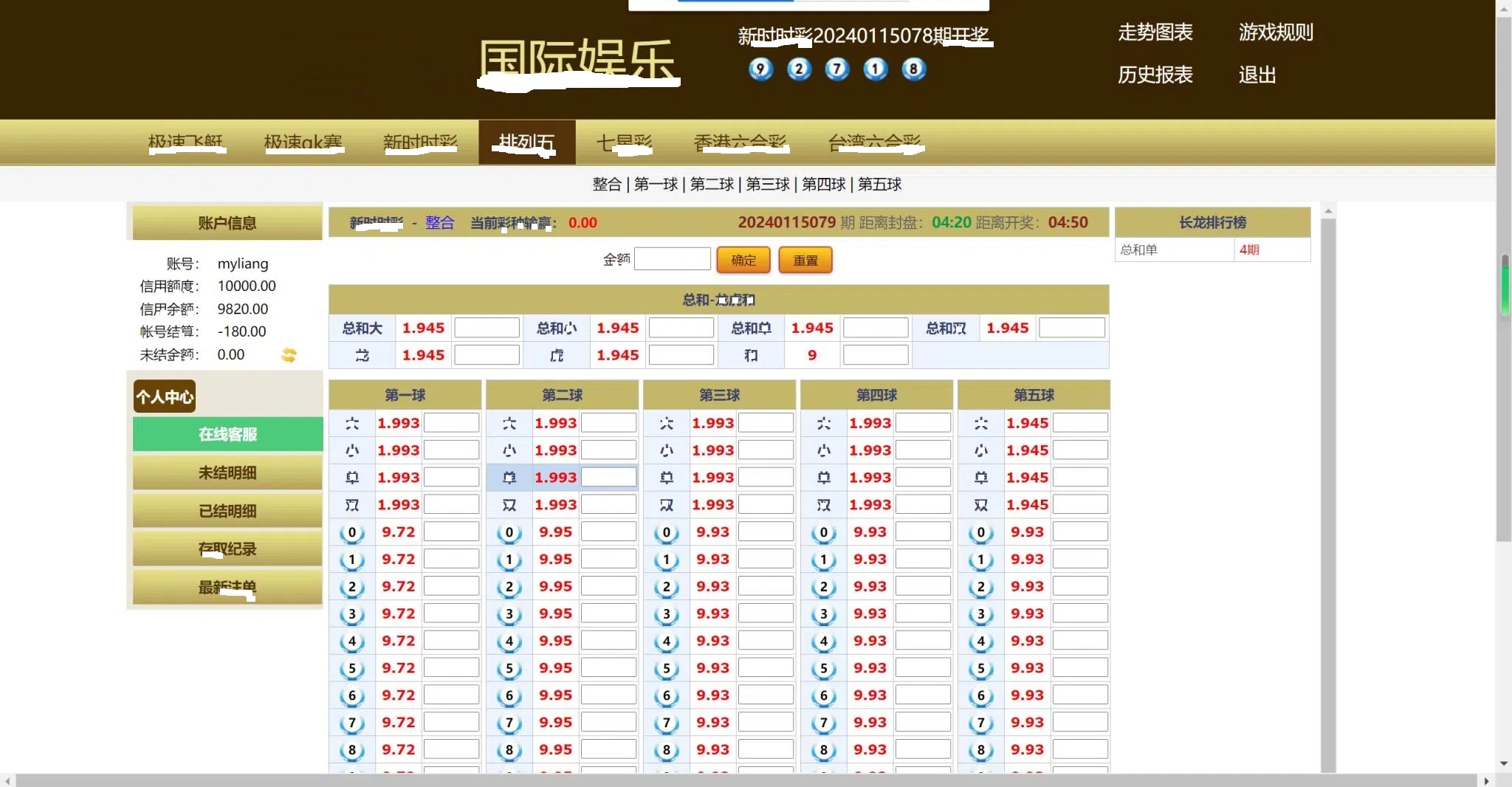
Task: Select the 整合 sub-menu link
Action: click(607, 185)
